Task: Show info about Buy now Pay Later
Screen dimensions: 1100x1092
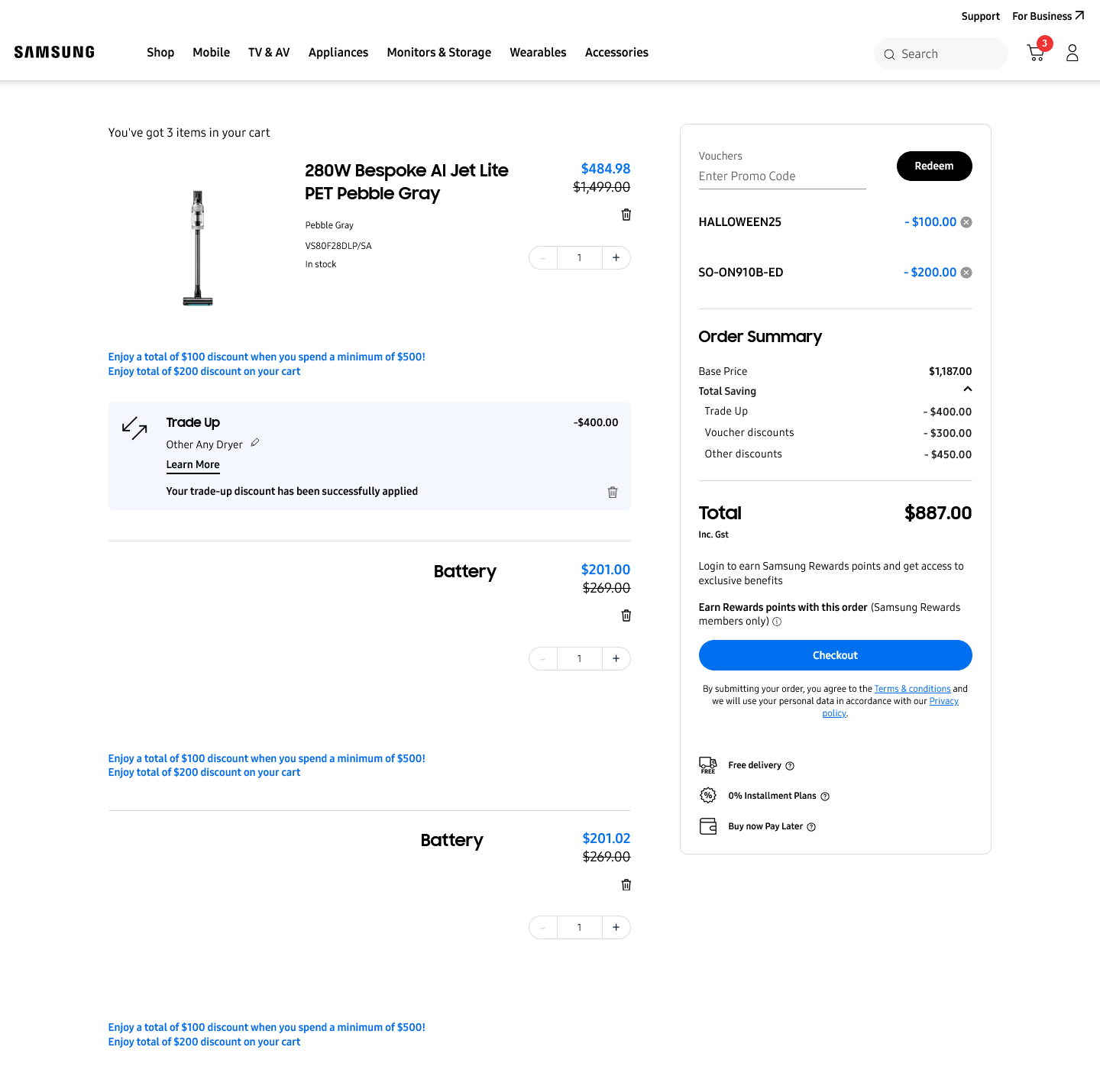Action: tap(811, 827)
